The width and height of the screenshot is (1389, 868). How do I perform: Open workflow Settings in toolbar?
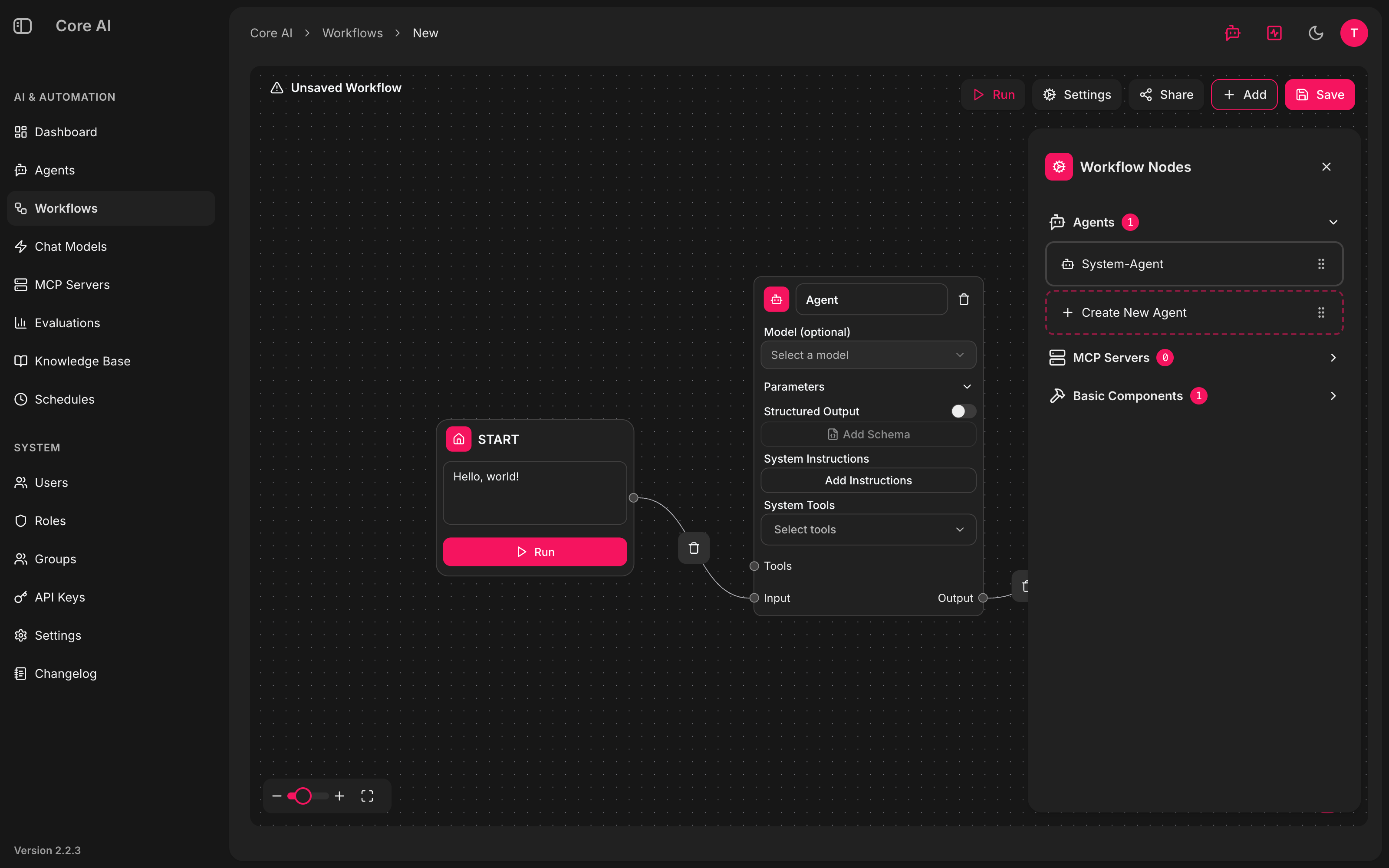click(1077, 95)
